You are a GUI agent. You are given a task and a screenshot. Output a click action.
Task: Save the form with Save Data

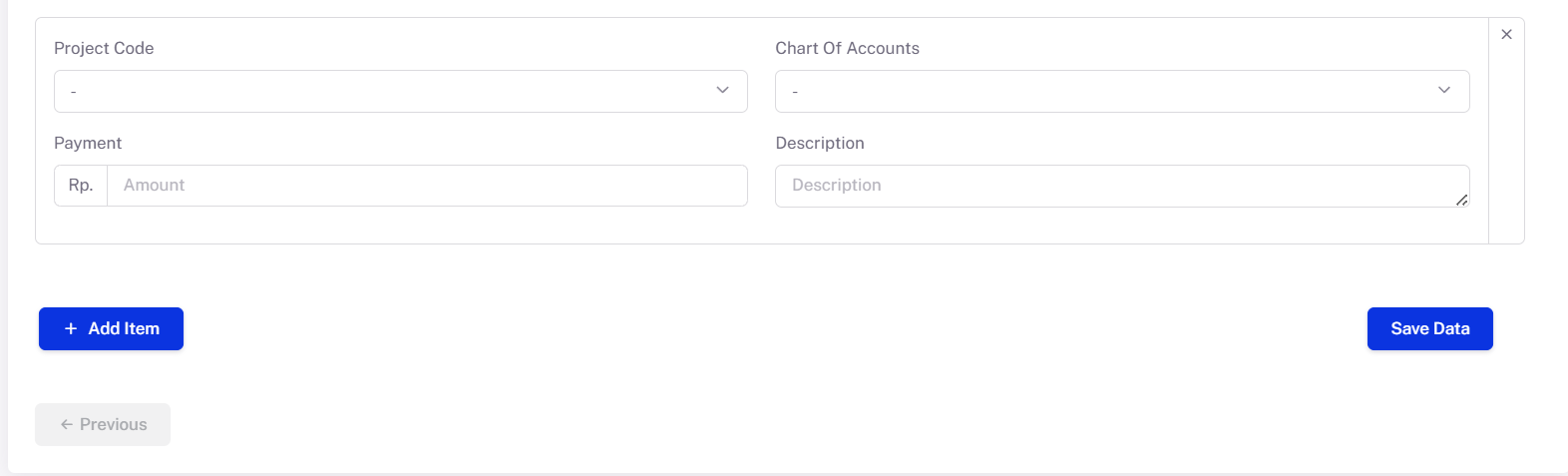point(1429,328)
